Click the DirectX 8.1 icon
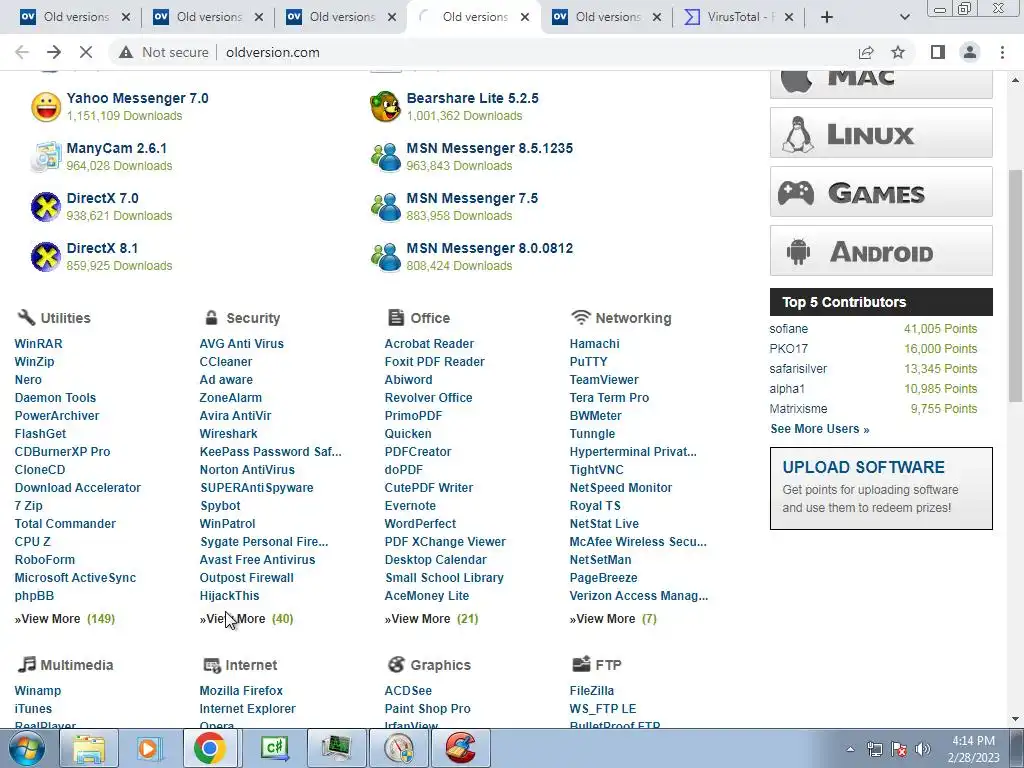 click(46, 257)
